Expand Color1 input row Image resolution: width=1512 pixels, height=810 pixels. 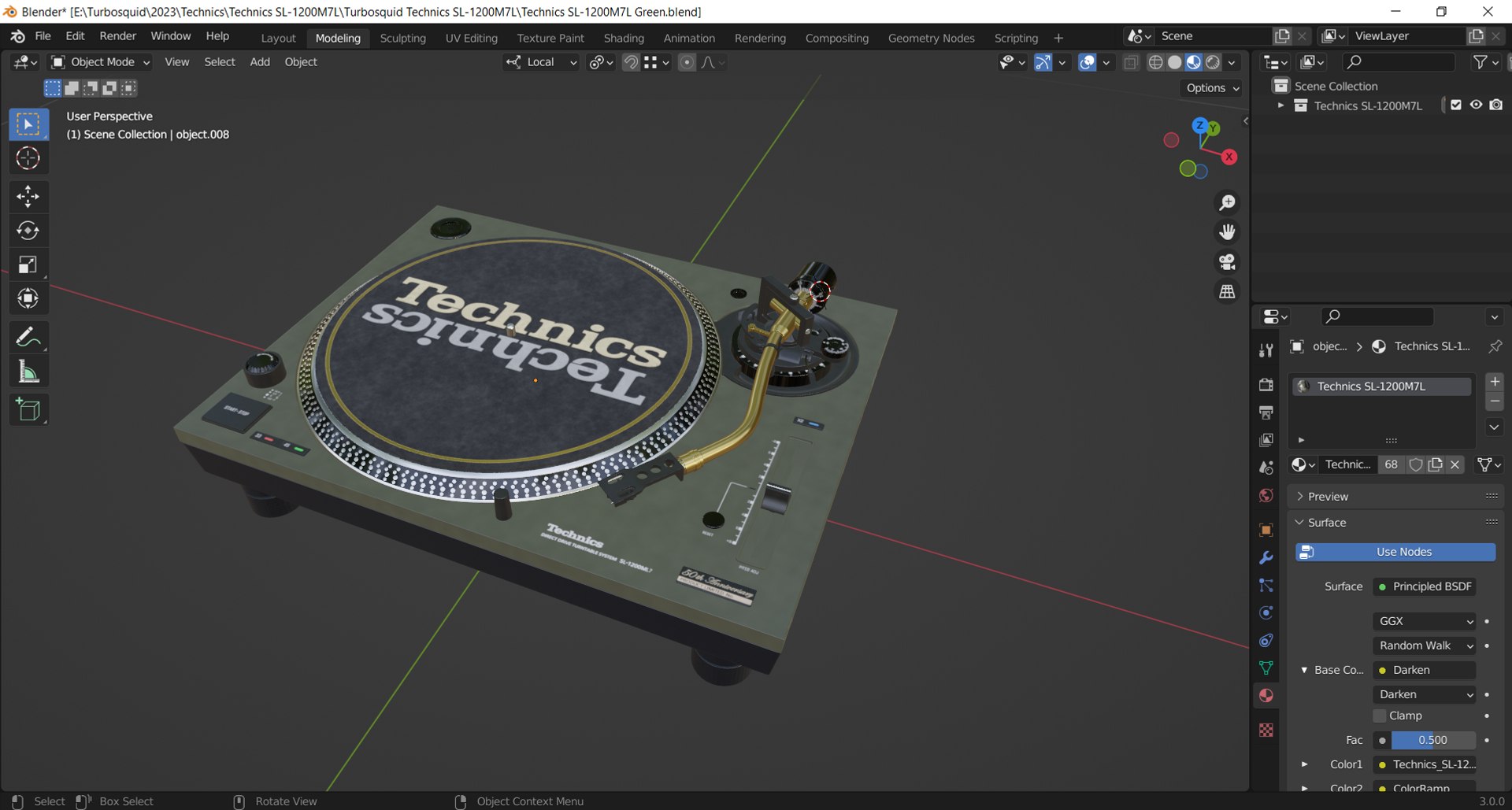coord(1305,764)
